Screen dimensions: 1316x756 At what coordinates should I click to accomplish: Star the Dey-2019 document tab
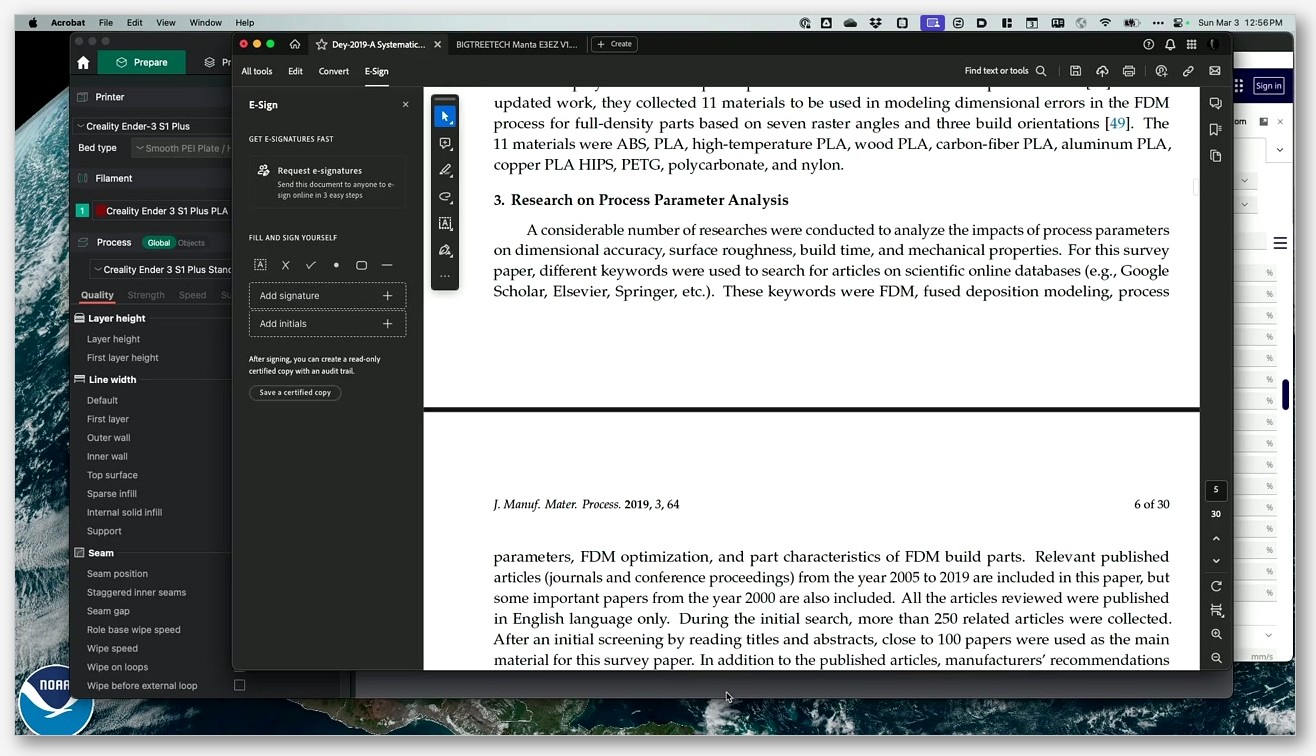(x=322, y=44)
